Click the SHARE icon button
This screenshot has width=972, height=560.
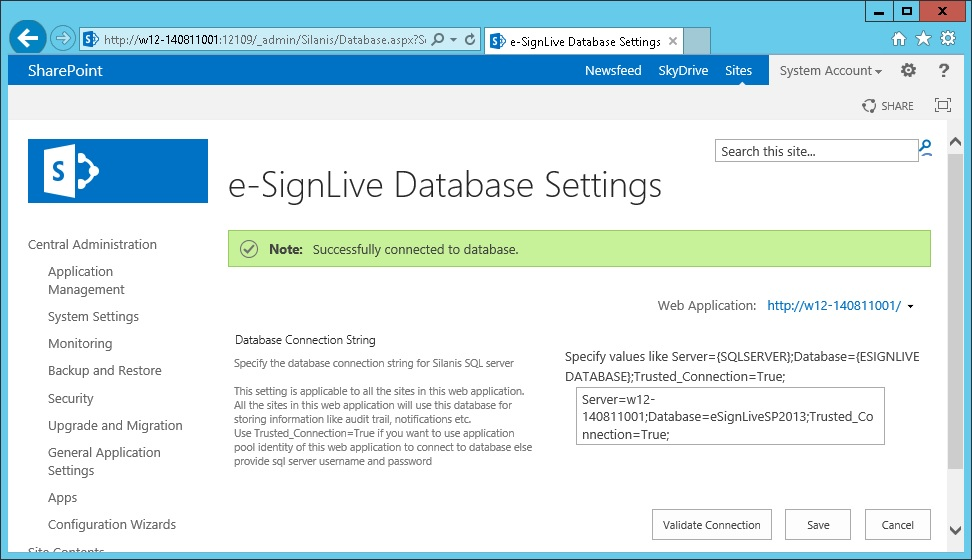[888, 105]
